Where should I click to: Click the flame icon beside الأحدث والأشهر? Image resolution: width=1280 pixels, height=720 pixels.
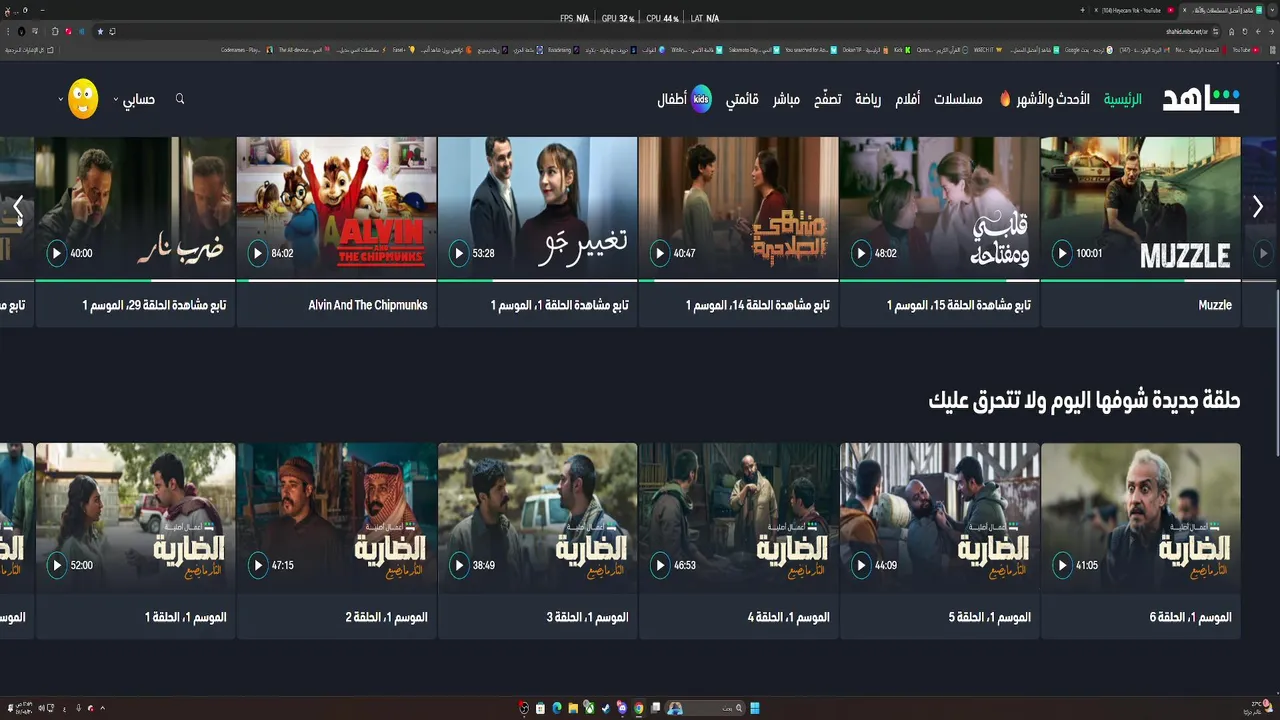click(x=1005, y=99)
